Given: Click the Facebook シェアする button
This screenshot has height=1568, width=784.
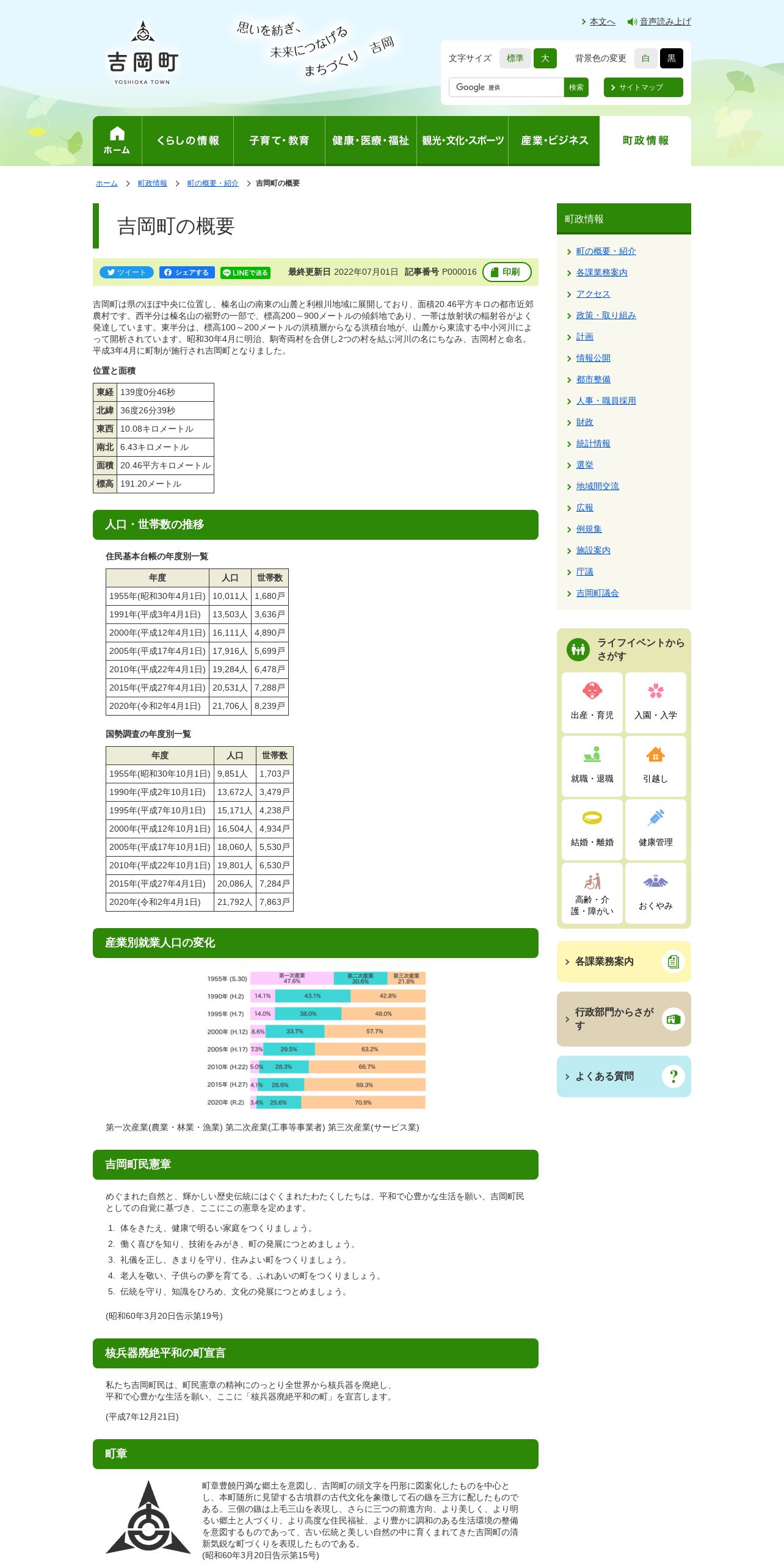Looking at the screenshot, I should pyautogui.click(x=187, y=272).
